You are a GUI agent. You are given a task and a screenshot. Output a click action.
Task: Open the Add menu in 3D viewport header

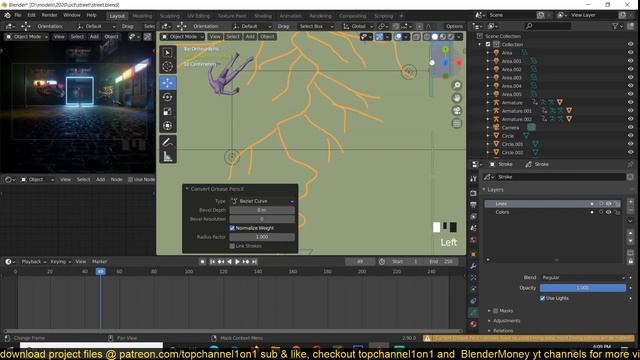(x=250, y=37)
